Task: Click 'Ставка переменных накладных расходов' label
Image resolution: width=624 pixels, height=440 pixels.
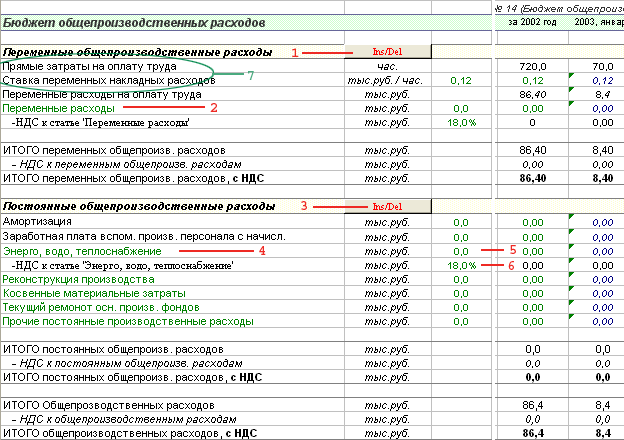Action: point(109,80)
